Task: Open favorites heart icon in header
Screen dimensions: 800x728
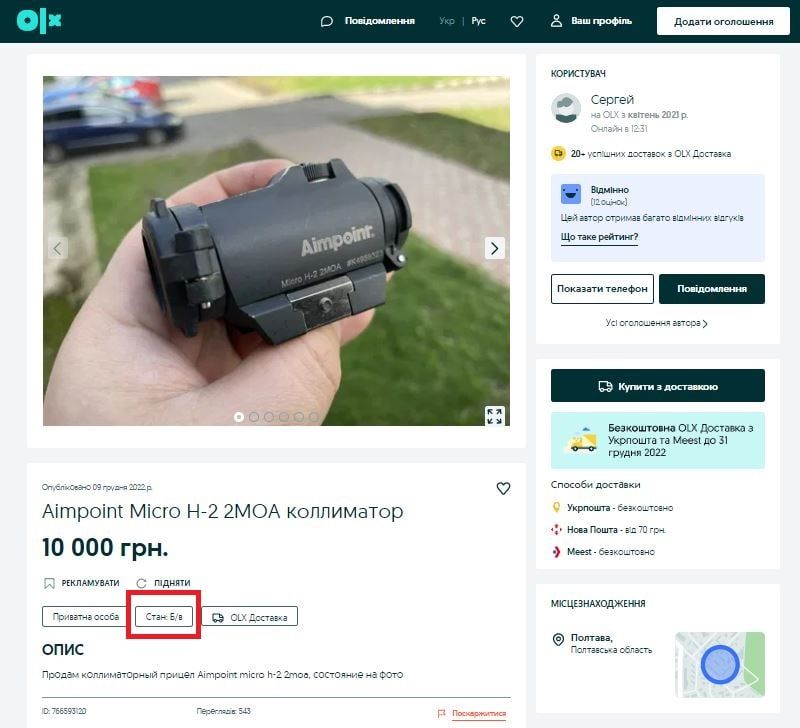Action: coord(517,21)
